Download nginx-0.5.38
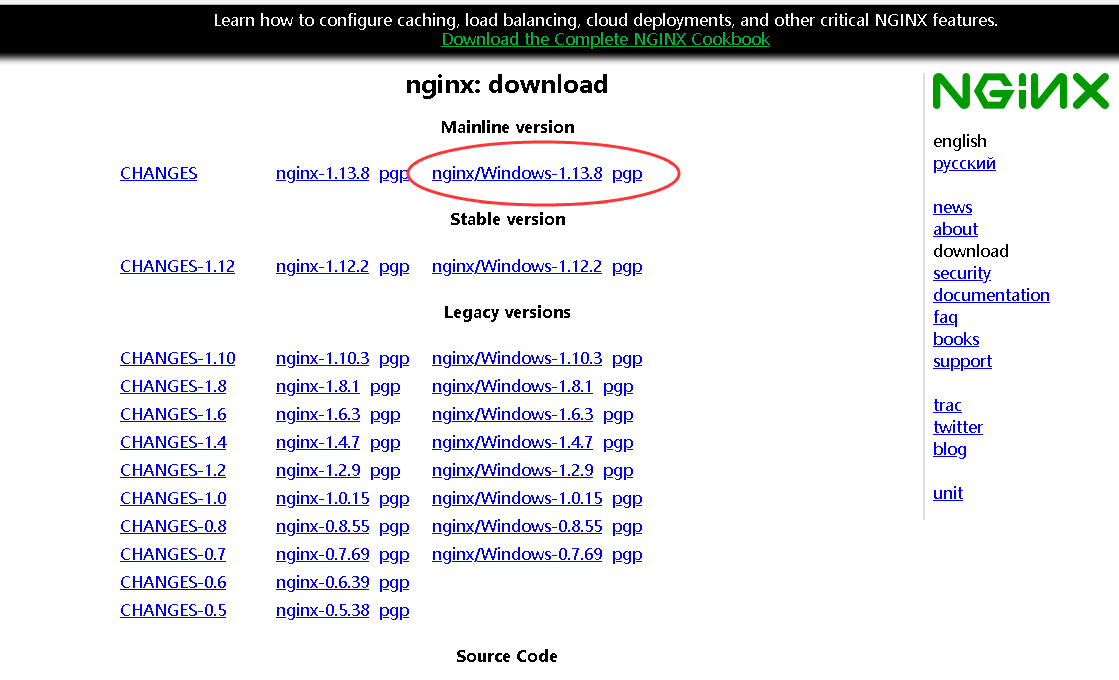The image size is (1119, 680). 323,610
